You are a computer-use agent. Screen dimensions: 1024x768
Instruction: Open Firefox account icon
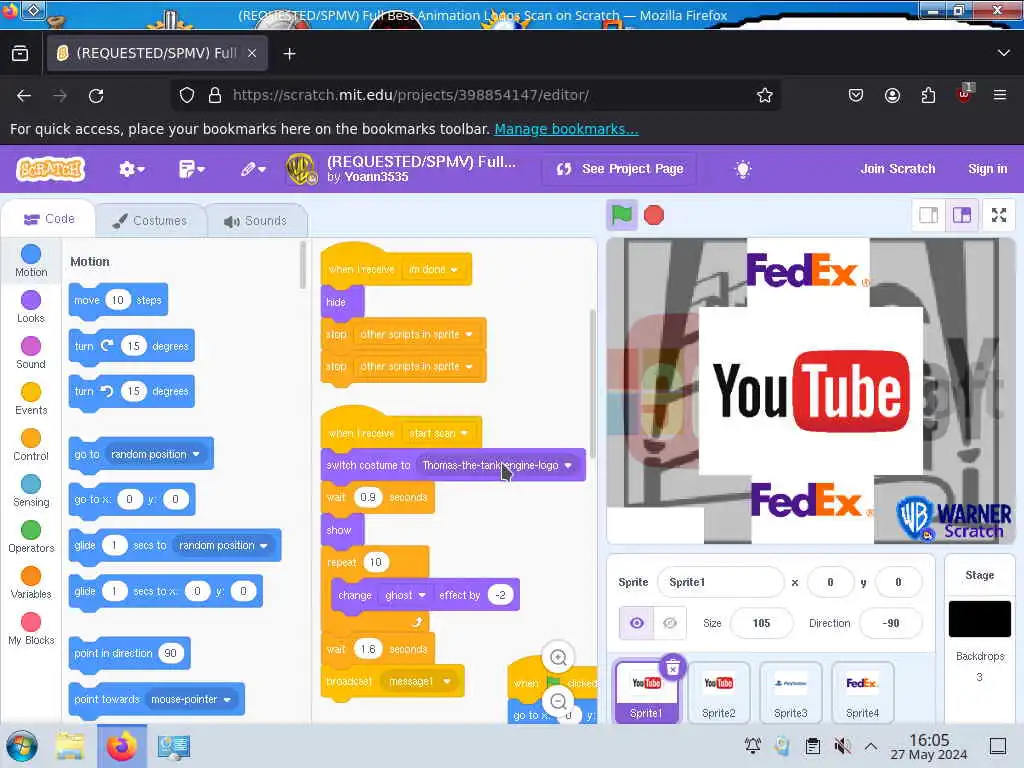tap(892, 95)
